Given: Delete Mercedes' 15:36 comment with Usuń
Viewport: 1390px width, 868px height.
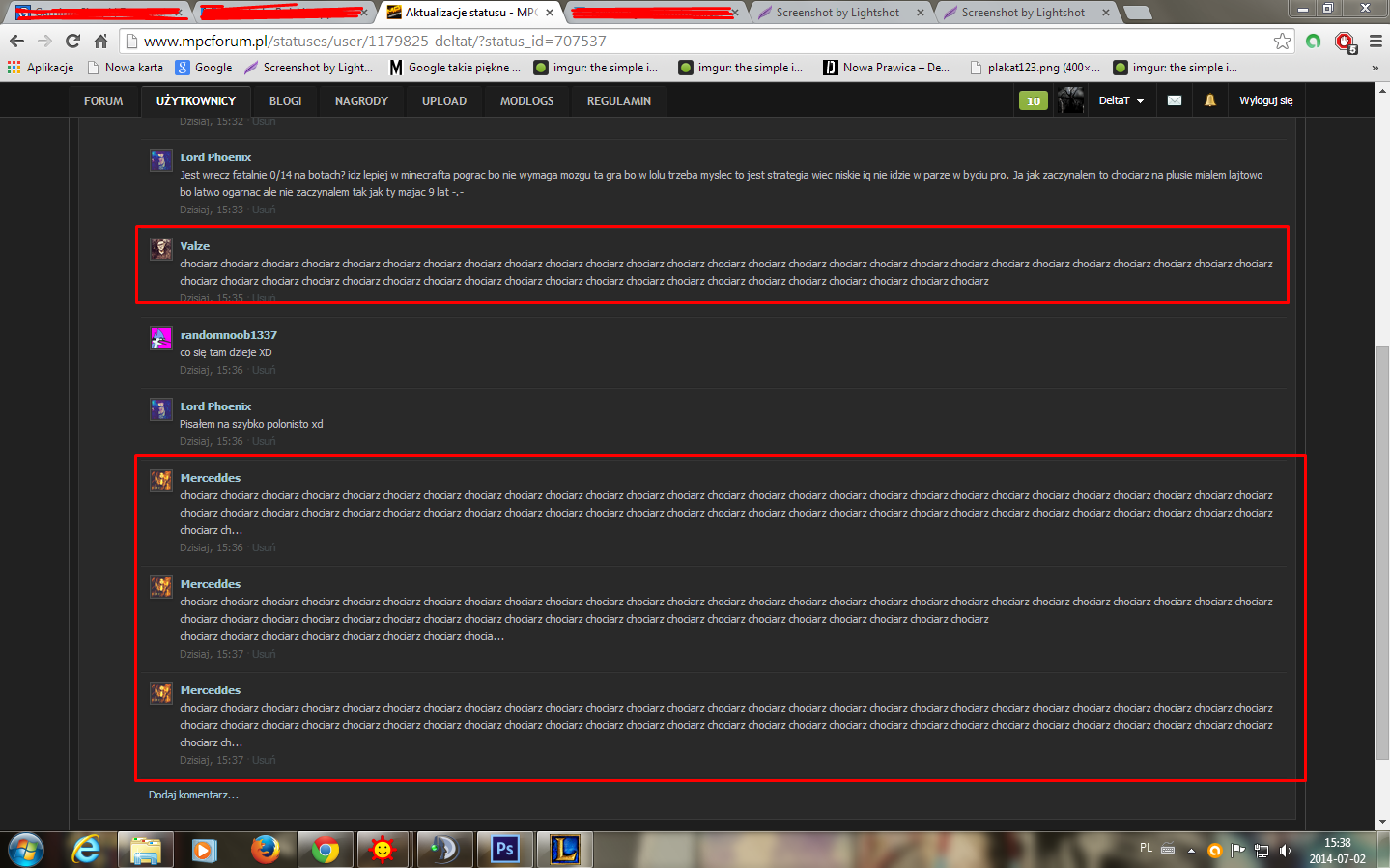Looking at the screenshot, I should tap(264, 547).
